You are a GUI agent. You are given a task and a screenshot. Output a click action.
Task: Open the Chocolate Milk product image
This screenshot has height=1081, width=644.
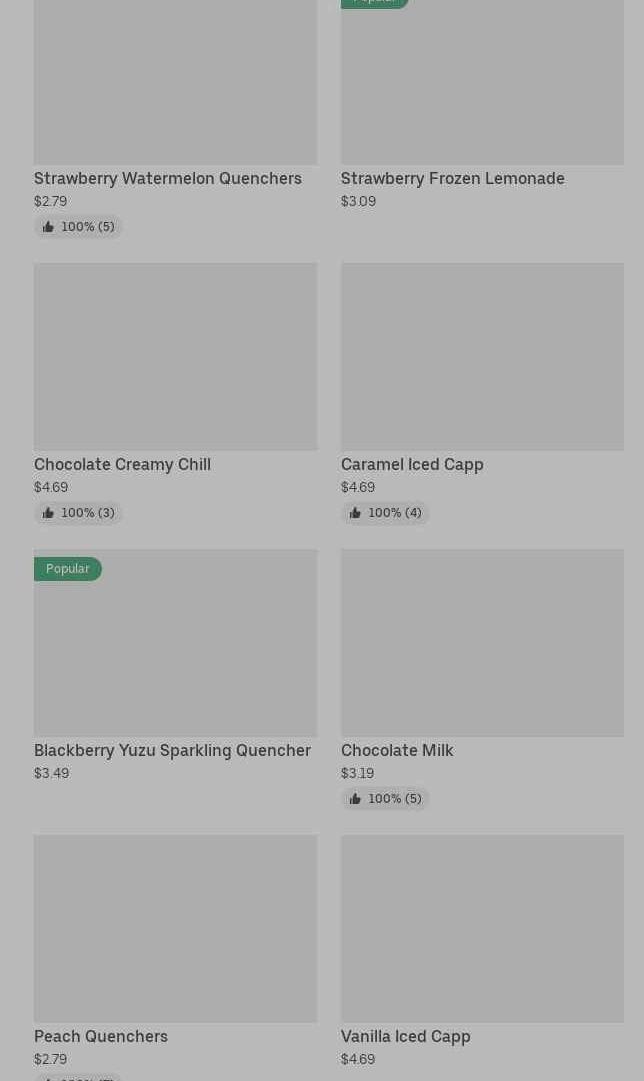tap(482, 642)
